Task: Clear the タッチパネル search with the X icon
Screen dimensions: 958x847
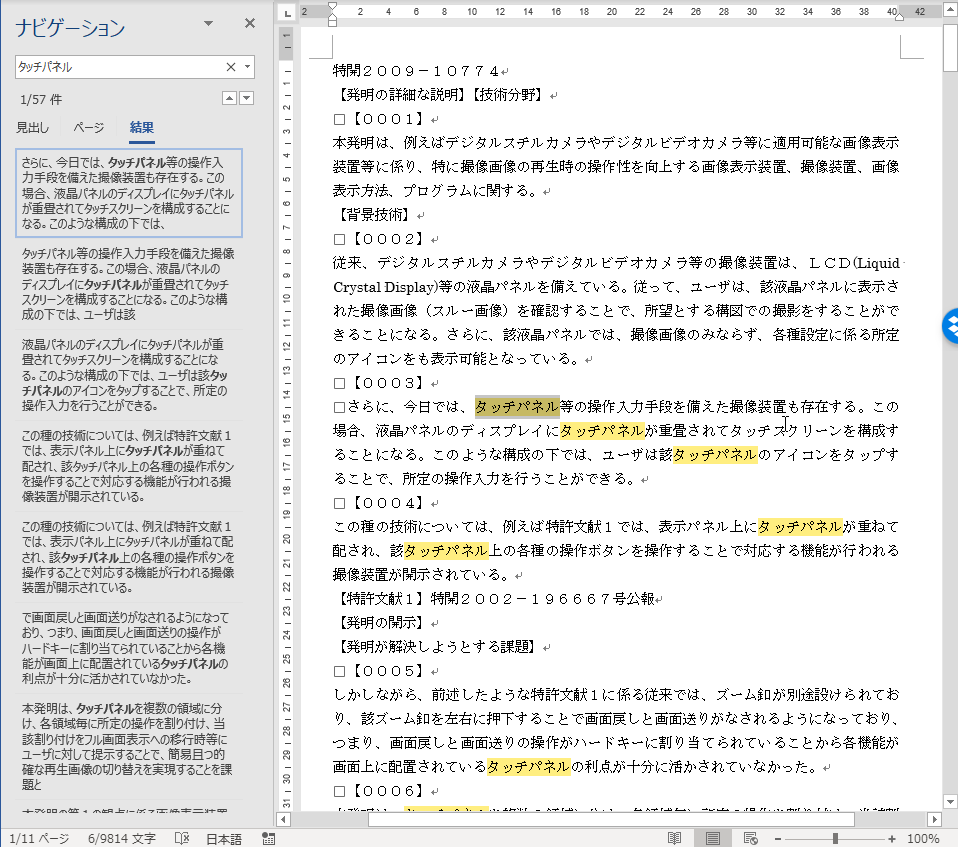Action: (231, 67)
